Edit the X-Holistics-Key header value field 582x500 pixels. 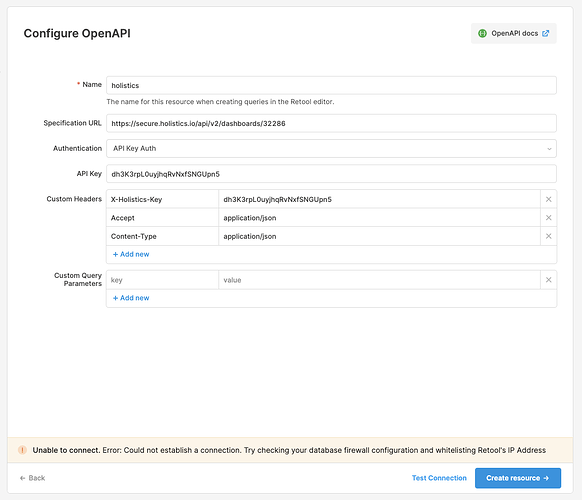pos(379,199)
